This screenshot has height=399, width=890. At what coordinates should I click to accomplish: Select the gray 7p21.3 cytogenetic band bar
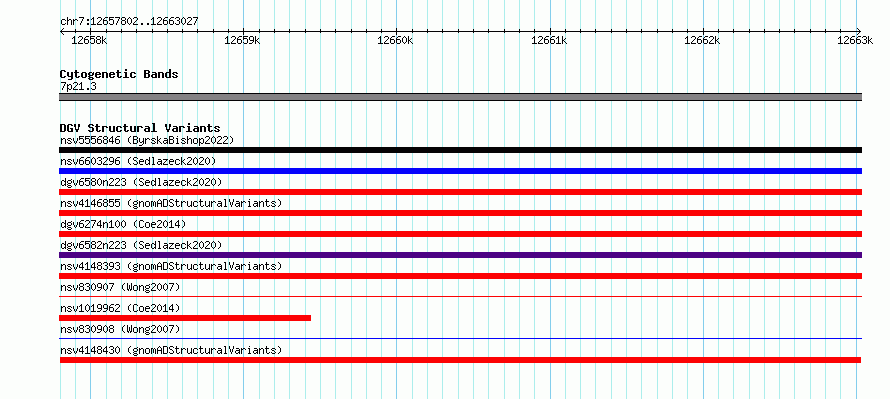click(460, 97)
